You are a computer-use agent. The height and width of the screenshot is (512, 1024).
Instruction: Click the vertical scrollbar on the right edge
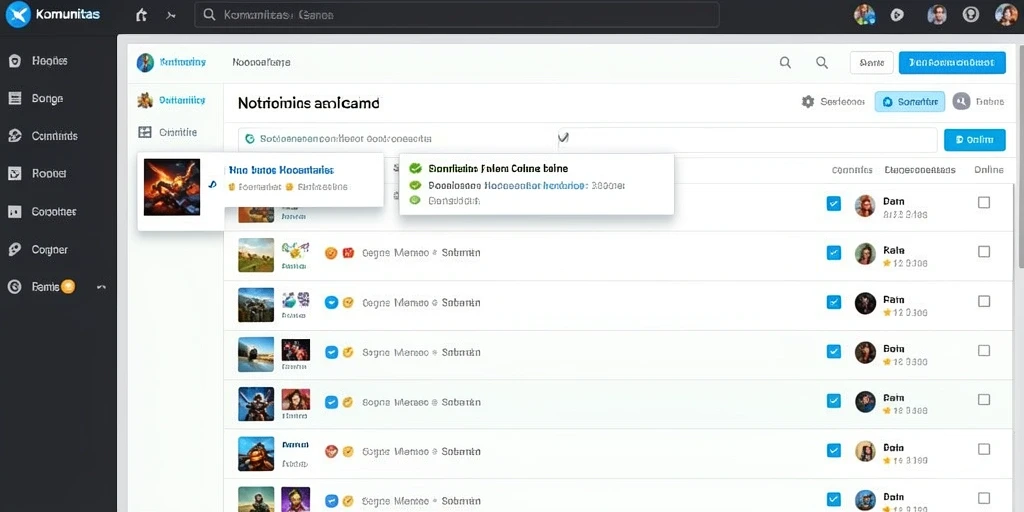[x=1020, y=157]
